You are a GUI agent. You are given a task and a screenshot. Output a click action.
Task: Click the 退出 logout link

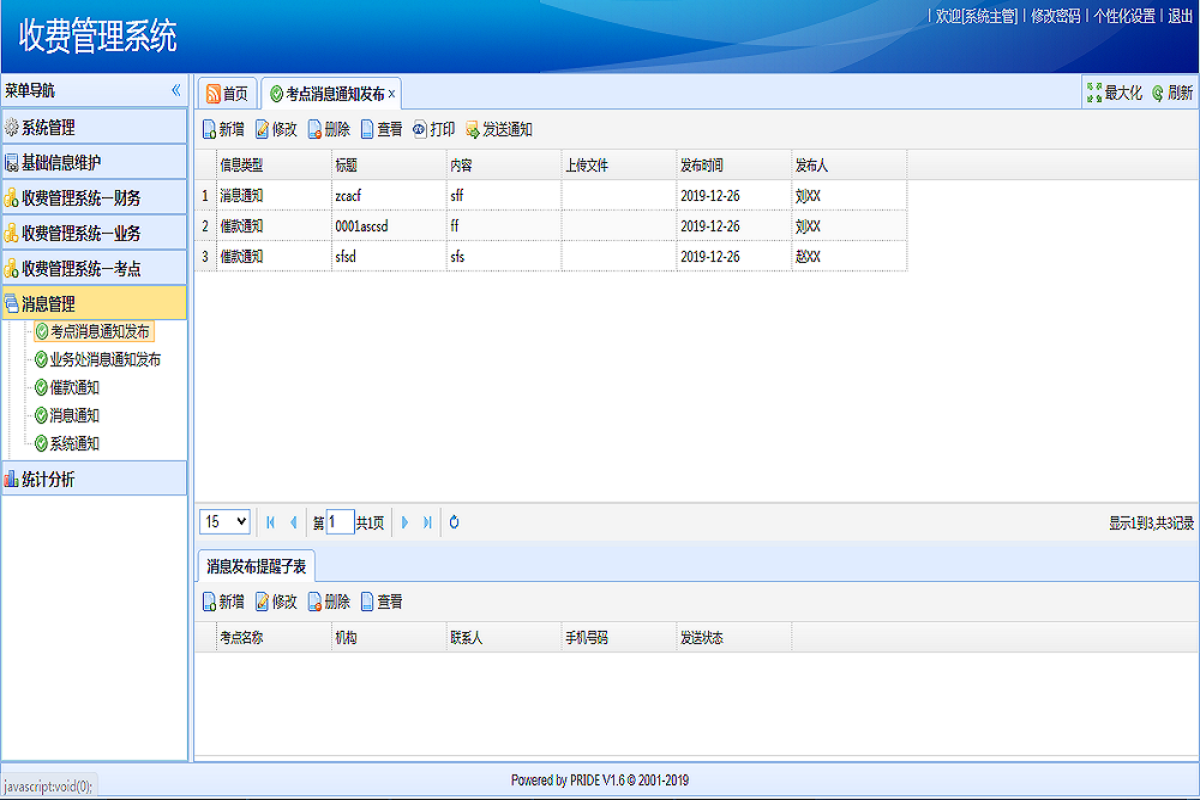[1180, 16]
